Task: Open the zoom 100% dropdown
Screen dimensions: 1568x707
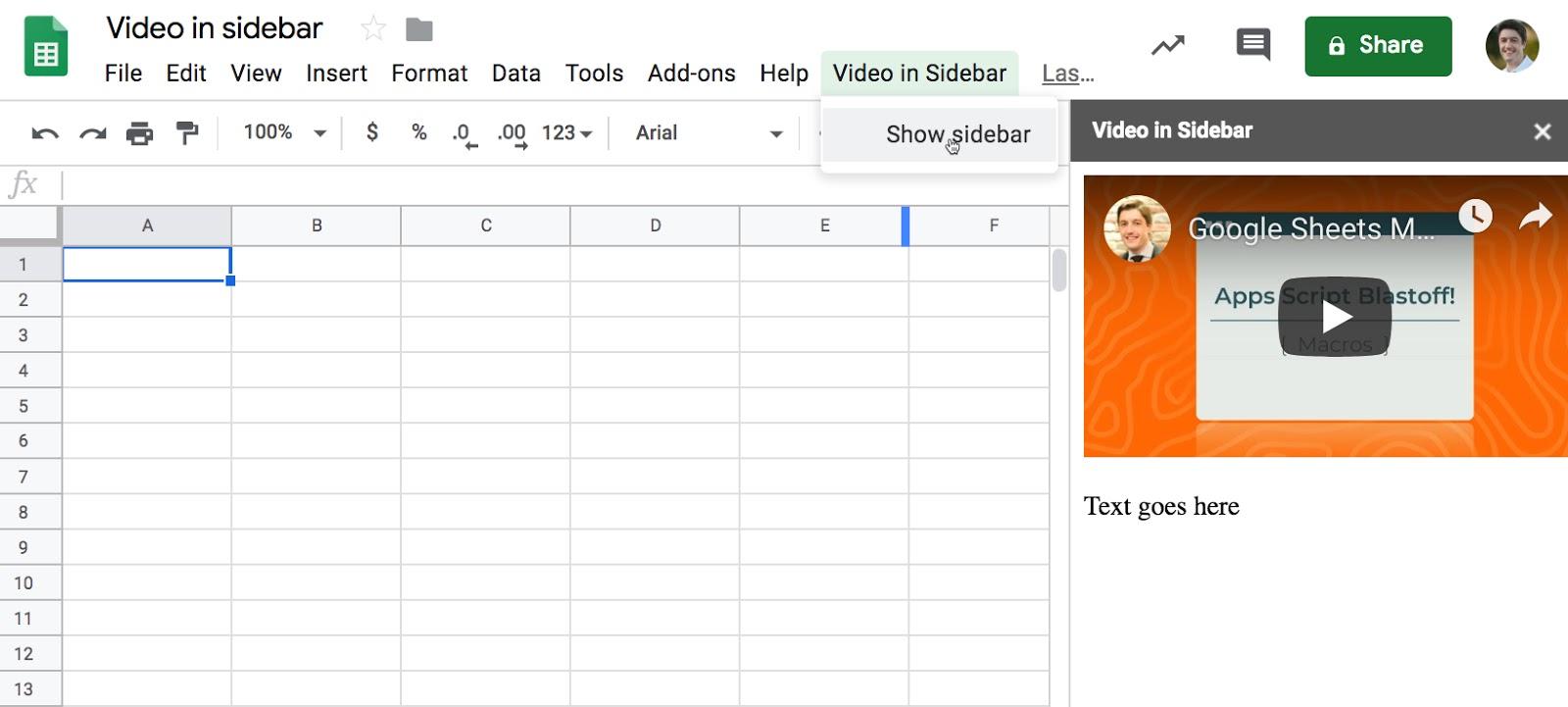Action: [284, 132]
